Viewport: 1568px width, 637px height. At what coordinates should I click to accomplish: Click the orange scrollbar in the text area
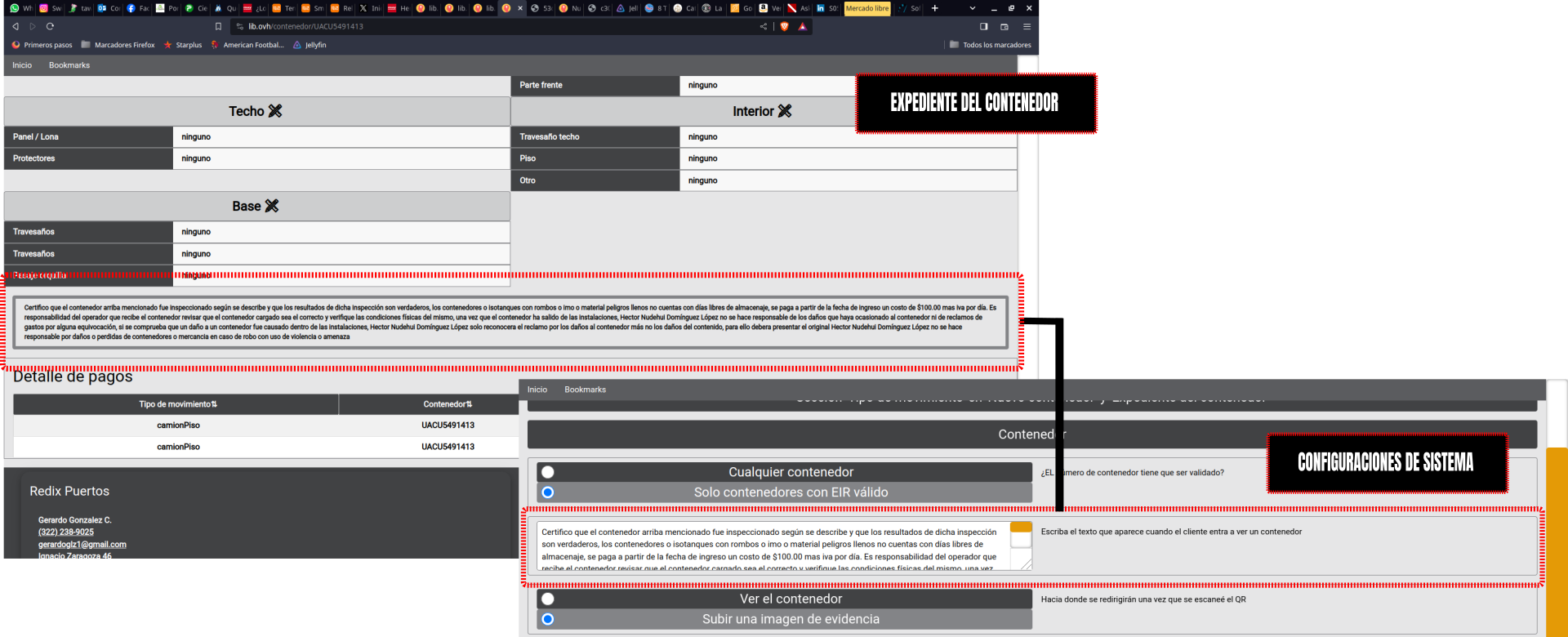tap(1021, 528)
